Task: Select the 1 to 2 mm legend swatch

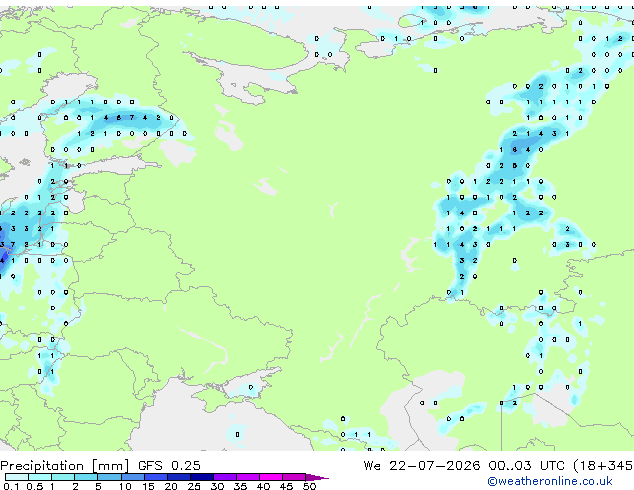Action: pyautogui.click(x=63, y=477)
